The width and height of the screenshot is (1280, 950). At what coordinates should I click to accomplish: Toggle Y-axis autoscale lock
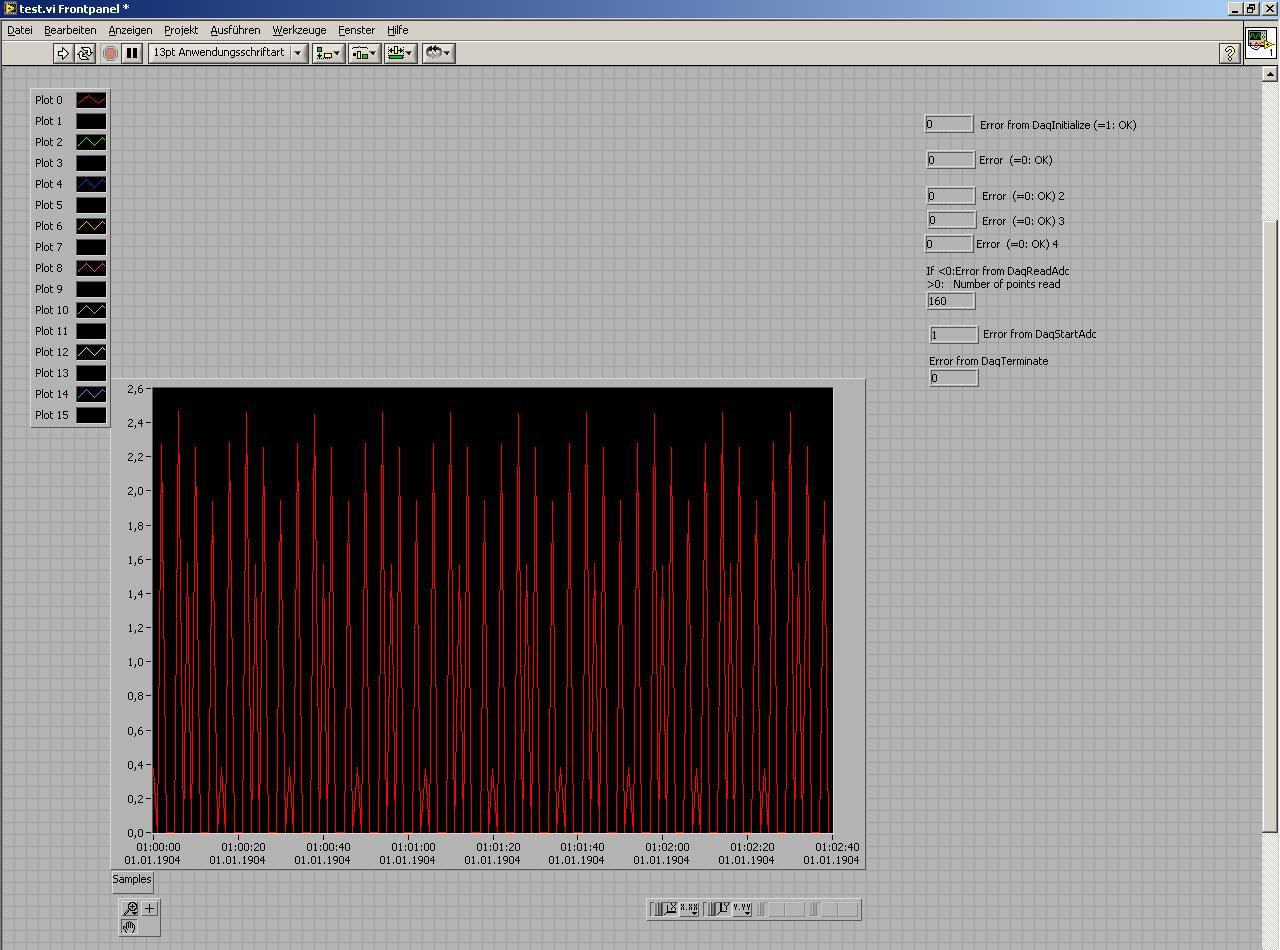tap(720, 909)
